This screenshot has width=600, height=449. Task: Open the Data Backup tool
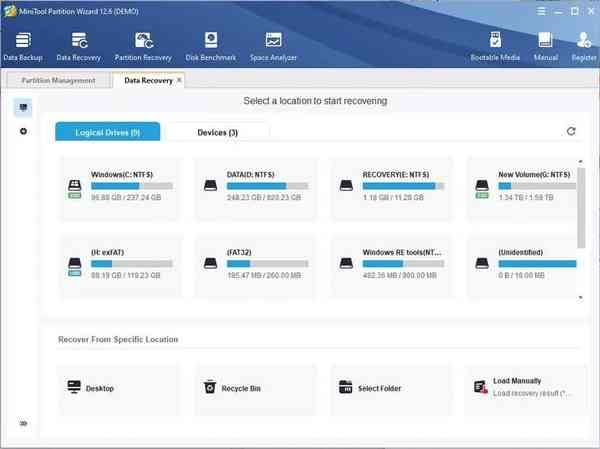point(23,47)
